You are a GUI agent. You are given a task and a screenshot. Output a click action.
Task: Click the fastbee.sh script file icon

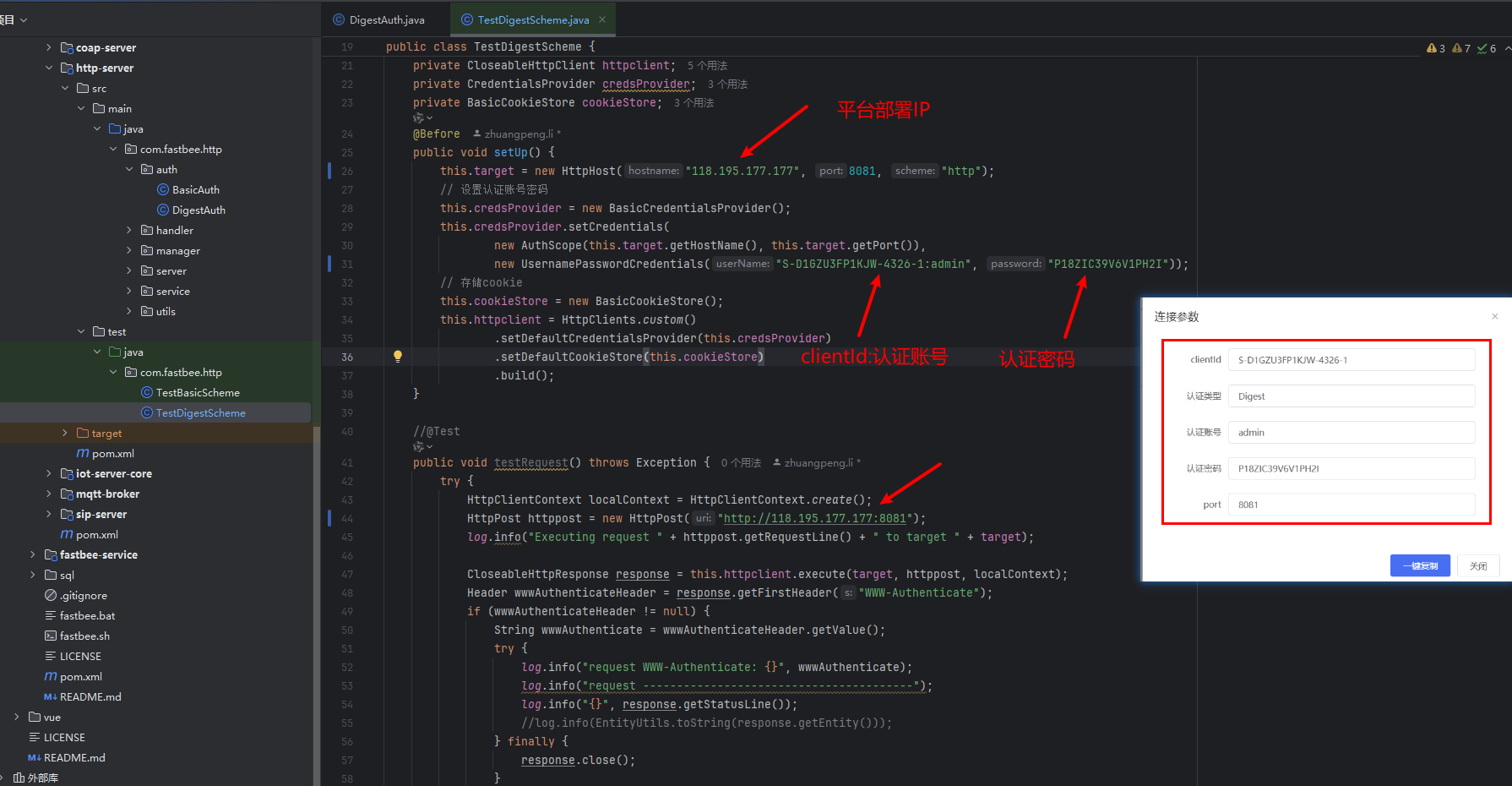(51, 636)
